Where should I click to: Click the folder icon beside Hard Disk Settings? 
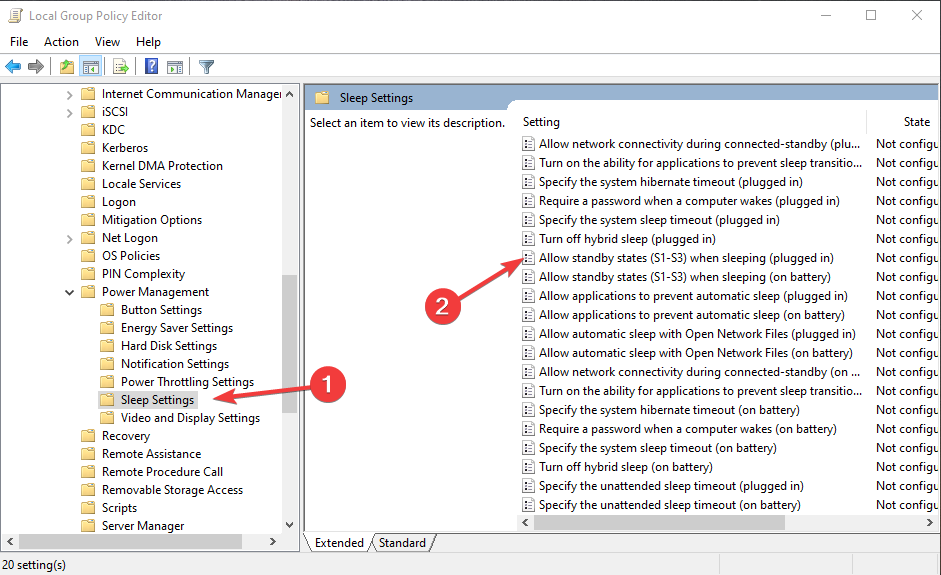click(x=107, y=346)
